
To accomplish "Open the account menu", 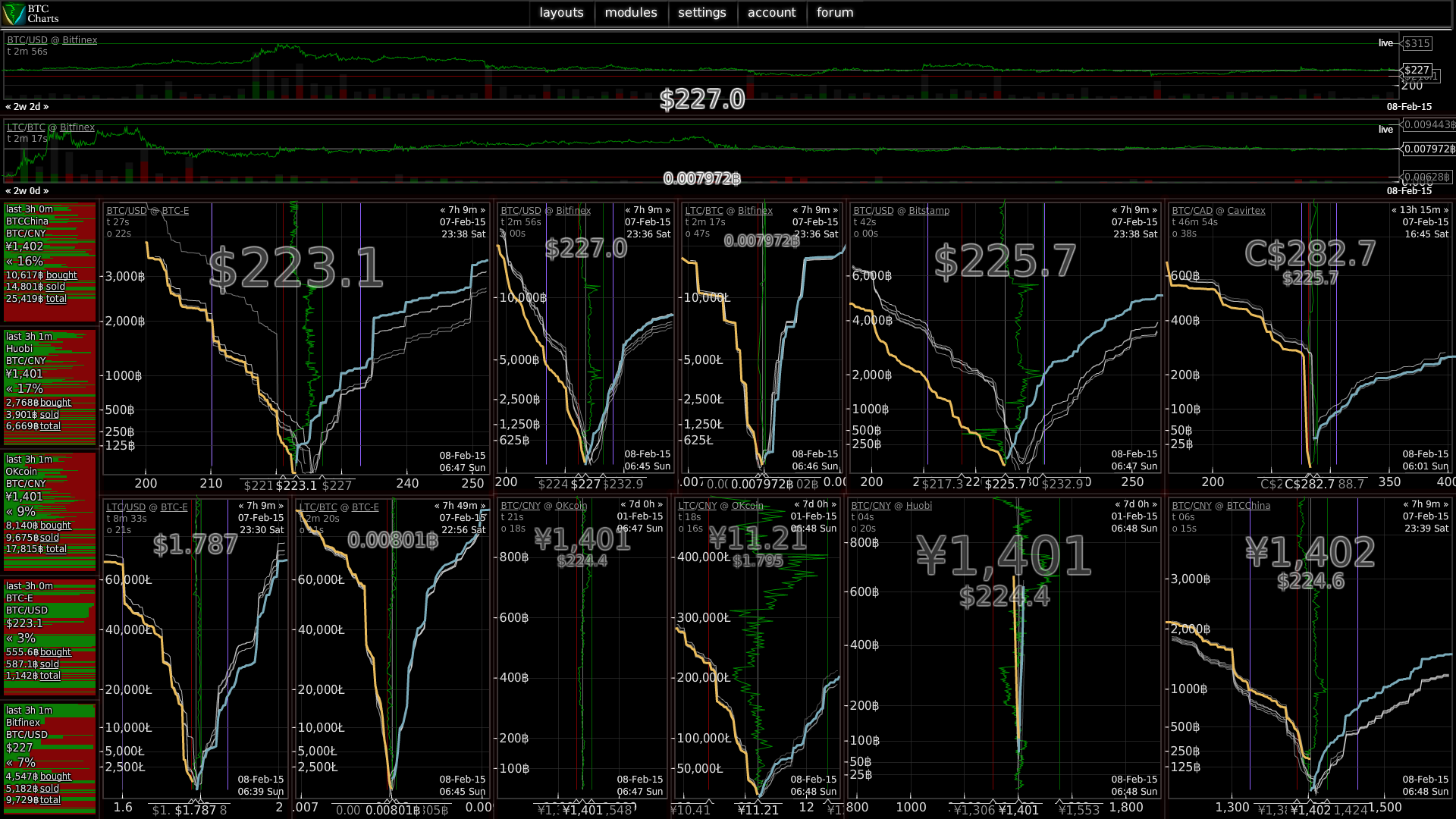I will (x=772, y=13).
